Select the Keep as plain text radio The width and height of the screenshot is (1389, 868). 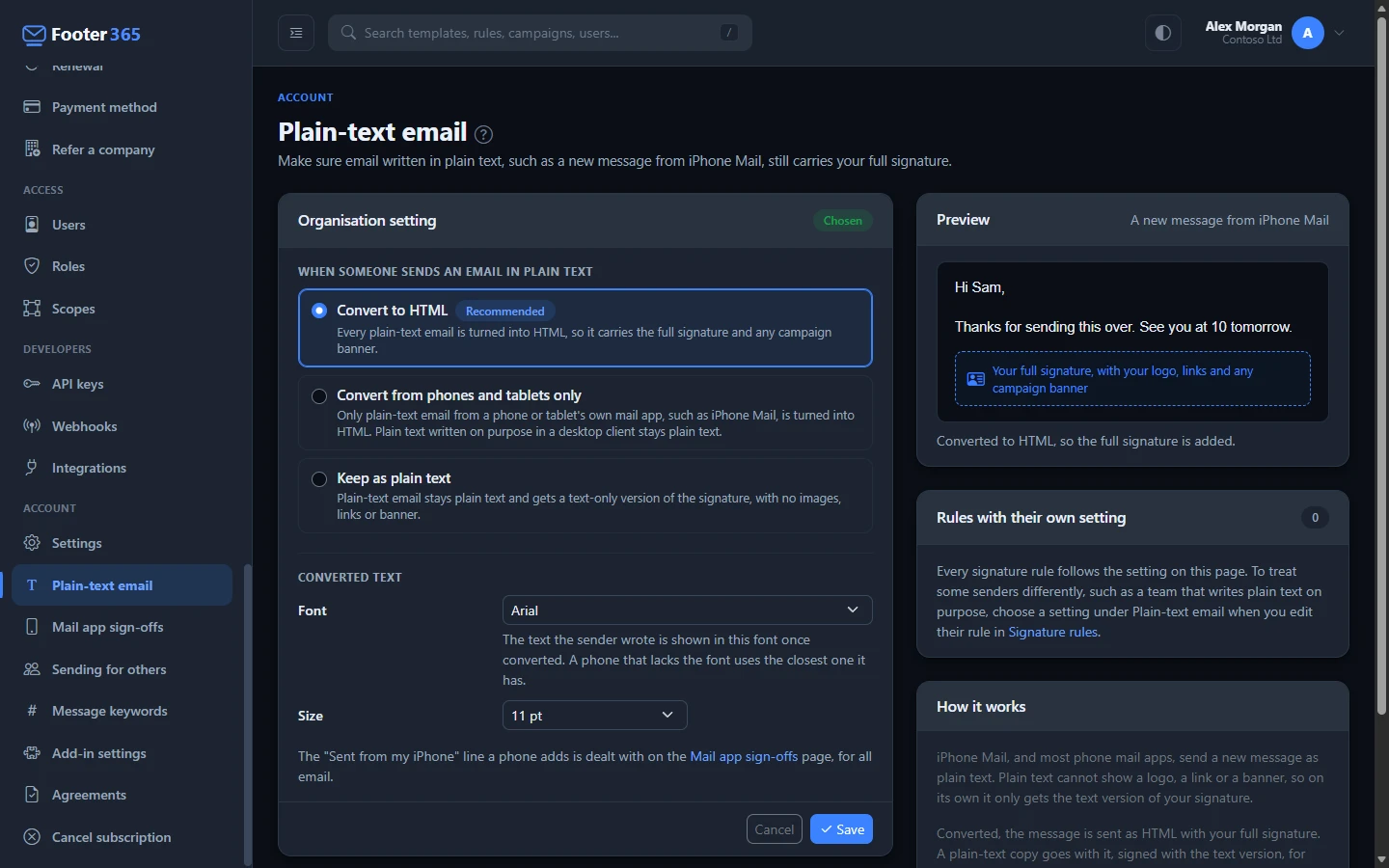[319, 478]
